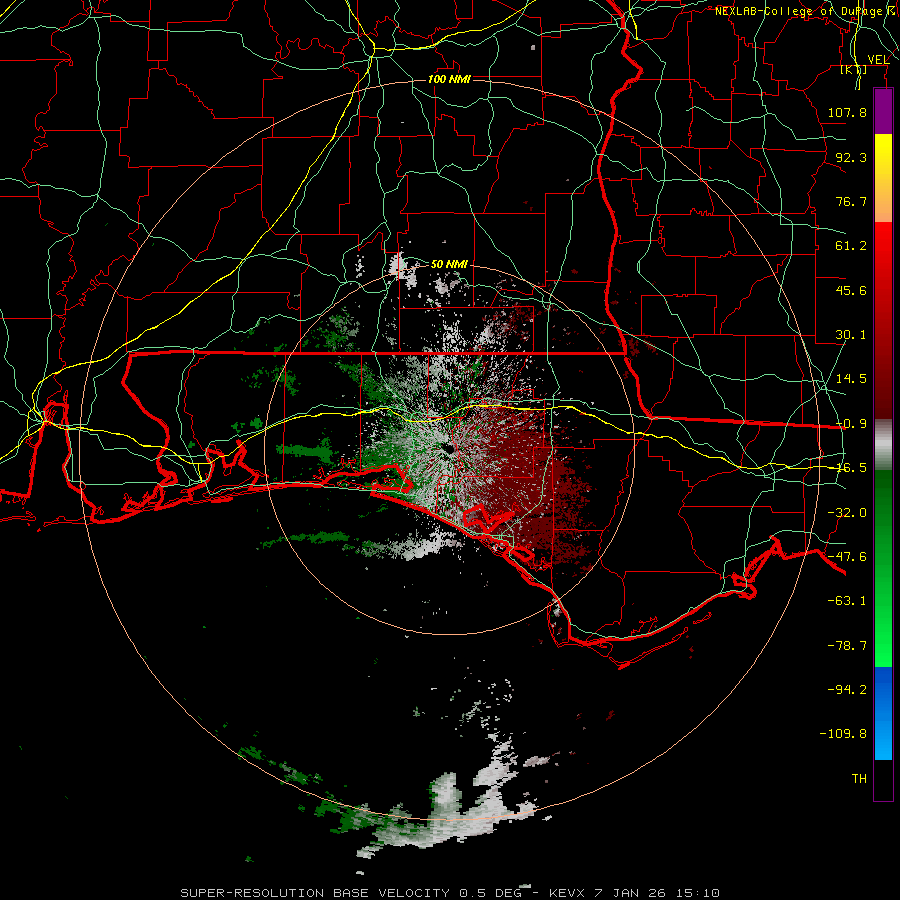Viewport: 900px width, 900px height.
Task: Click the blue segment of the velocity color bar
Action: point(883,713)
